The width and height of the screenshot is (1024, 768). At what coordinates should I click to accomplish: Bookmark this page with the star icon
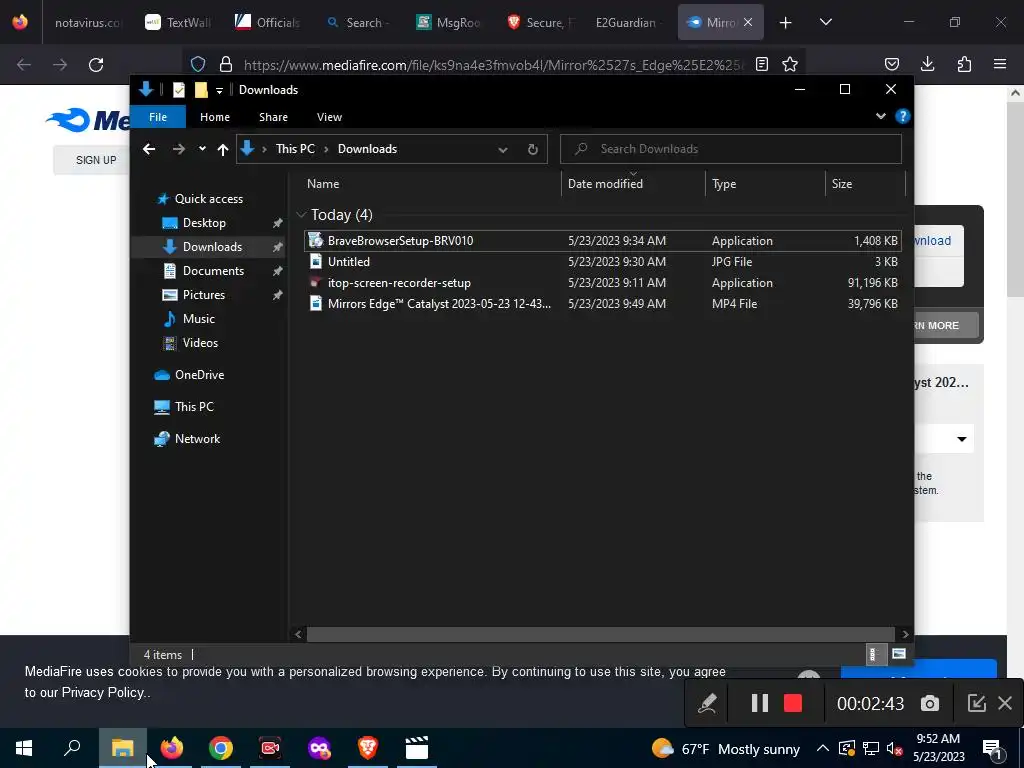coord(790,64)
